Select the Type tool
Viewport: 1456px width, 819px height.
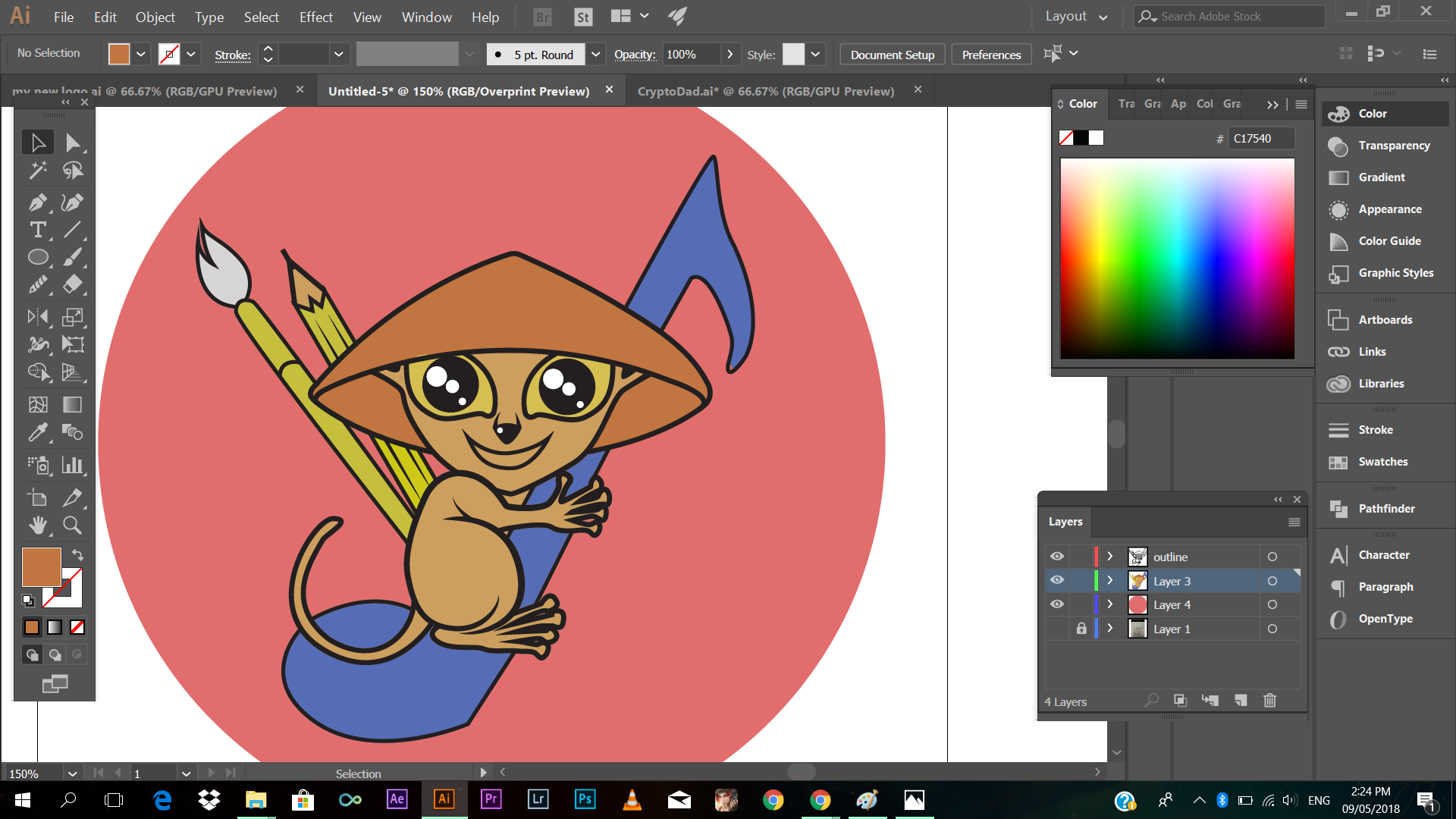point(37,230)
